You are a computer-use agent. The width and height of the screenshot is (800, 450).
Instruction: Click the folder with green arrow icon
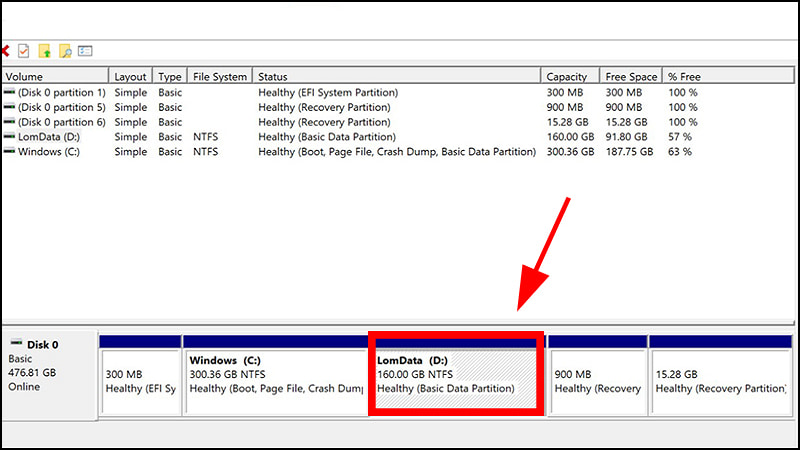tap(45, 51)
